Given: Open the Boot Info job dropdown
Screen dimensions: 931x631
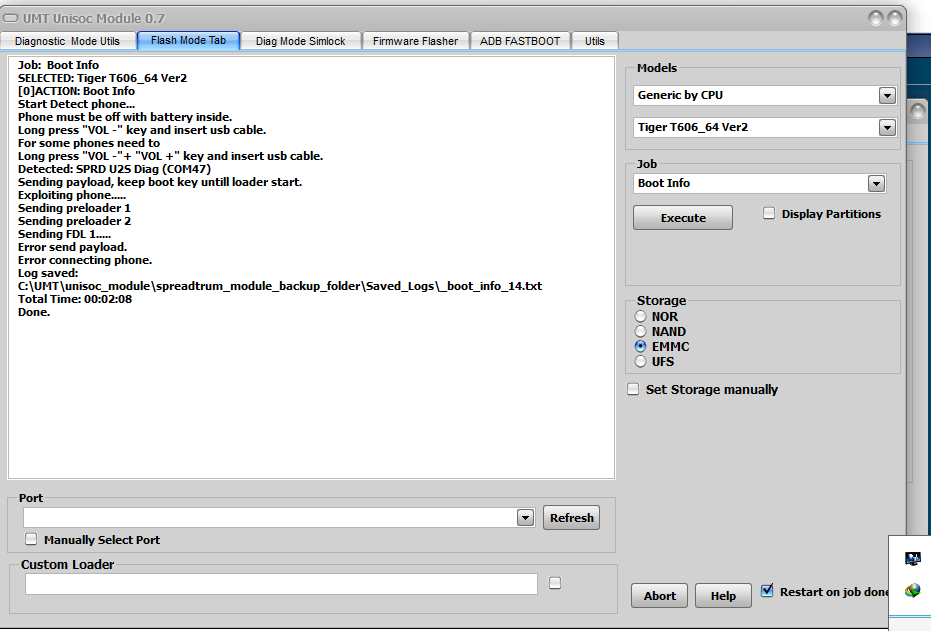Looking at the screenshot, I should [876, 183].
